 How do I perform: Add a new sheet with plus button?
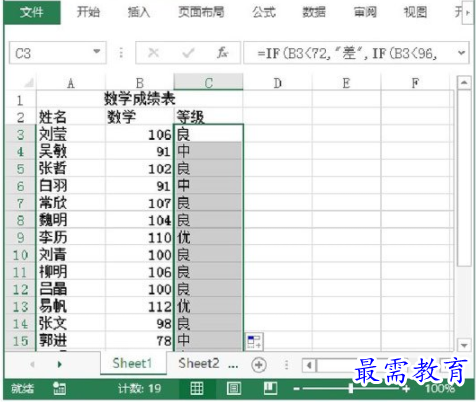[x=259, y=365]
